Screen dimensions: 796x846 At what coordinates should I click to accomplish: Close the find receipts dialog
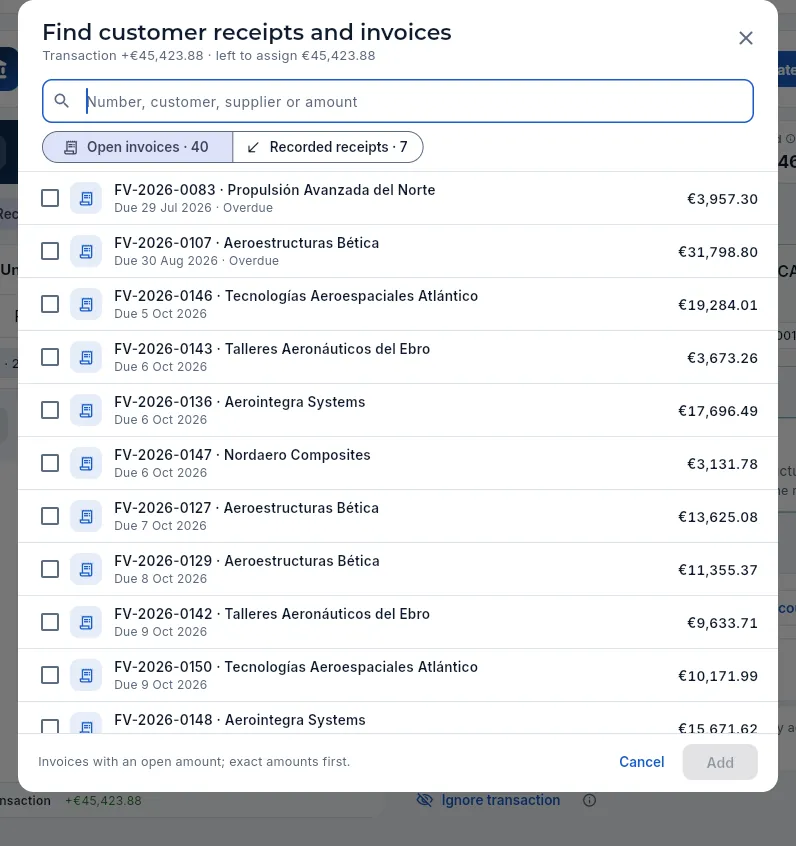pyautogui.click(x=745, y=38)
